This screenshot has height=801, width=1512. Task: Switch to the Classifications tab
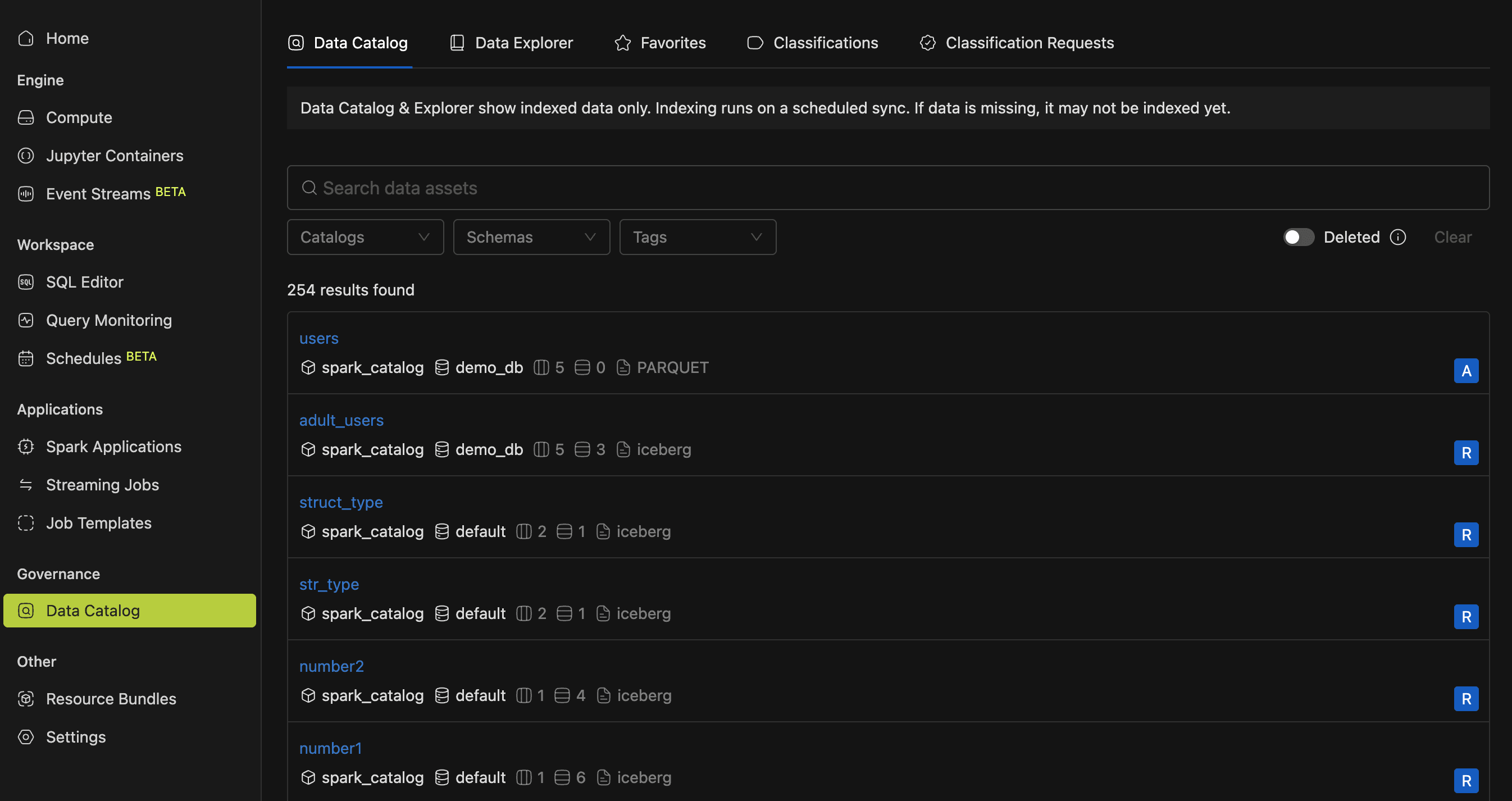[812, 43]
